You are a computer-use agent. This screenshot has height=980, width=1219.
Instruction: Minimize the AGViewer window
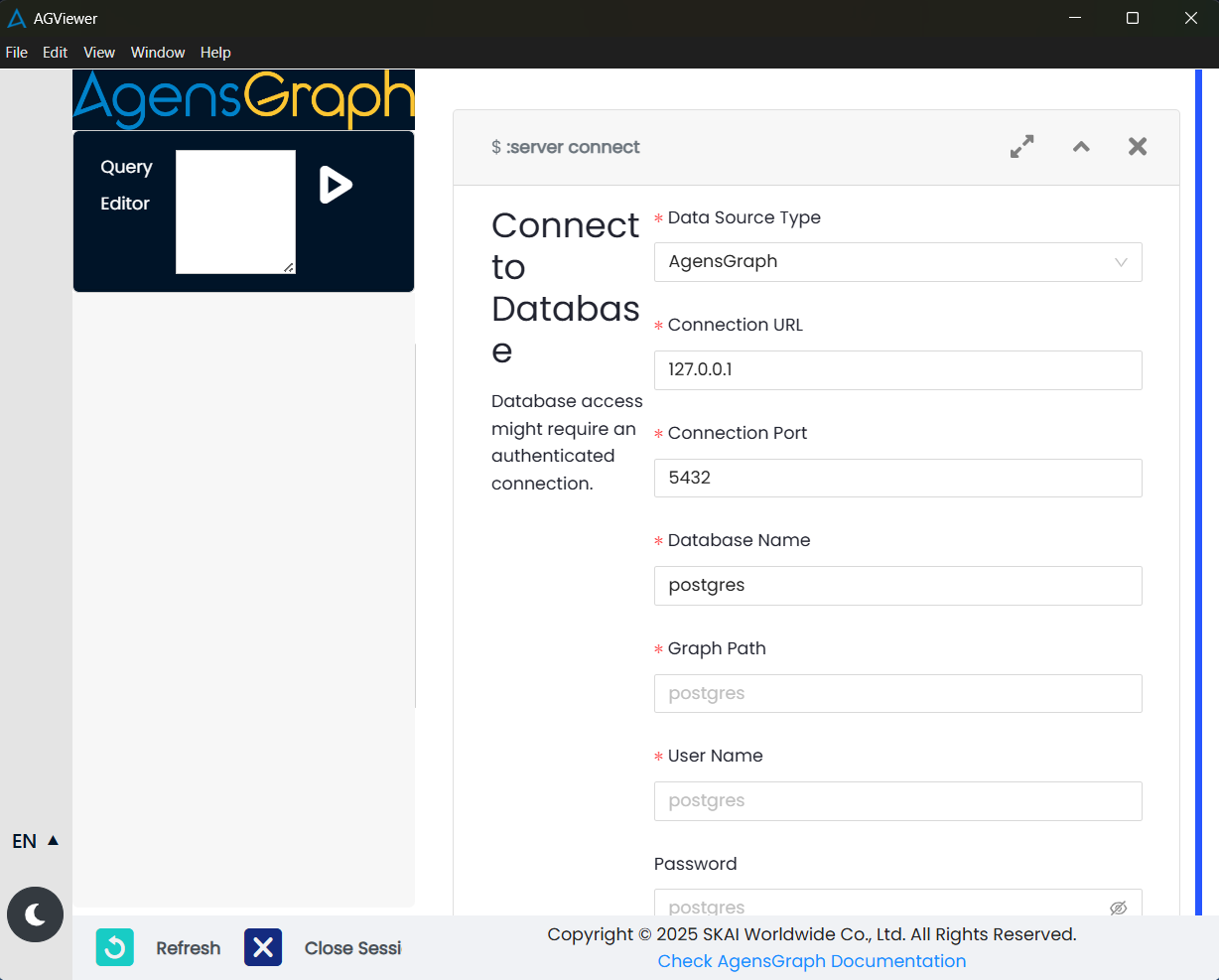click(x=1075, y=18)
